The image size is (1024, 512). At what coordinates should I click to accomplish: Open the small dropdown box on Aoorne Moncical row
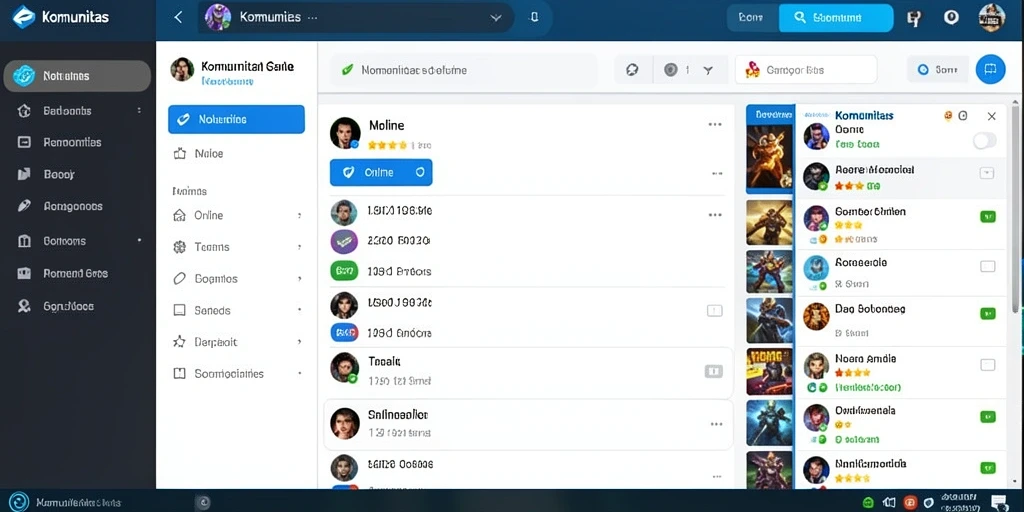[x=987, y=173]
